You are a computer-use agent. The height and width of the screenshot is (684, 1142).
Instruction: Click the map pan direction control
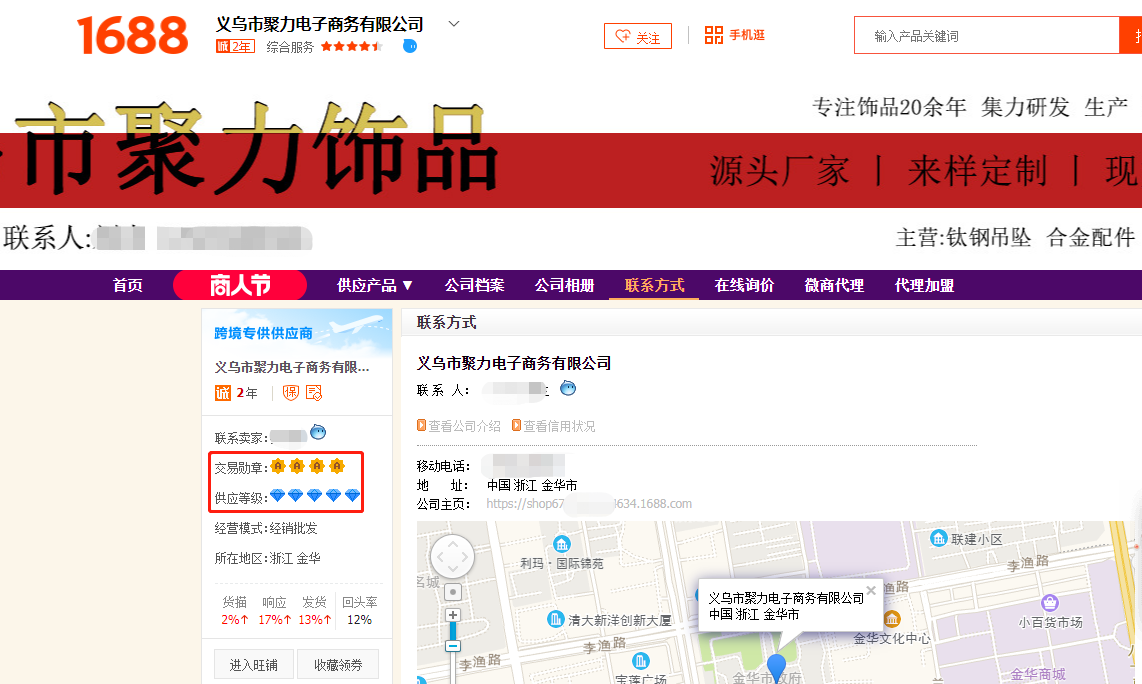pyautogui.click(x=452, y=558)
